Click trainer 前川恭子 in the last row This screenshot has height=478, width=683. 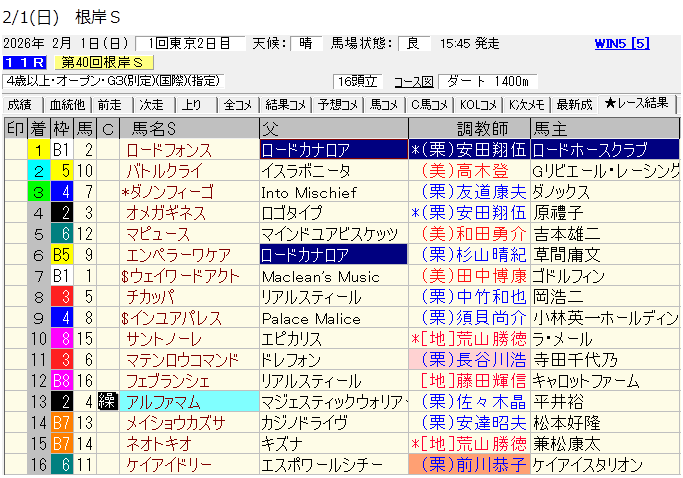point(474,465)
